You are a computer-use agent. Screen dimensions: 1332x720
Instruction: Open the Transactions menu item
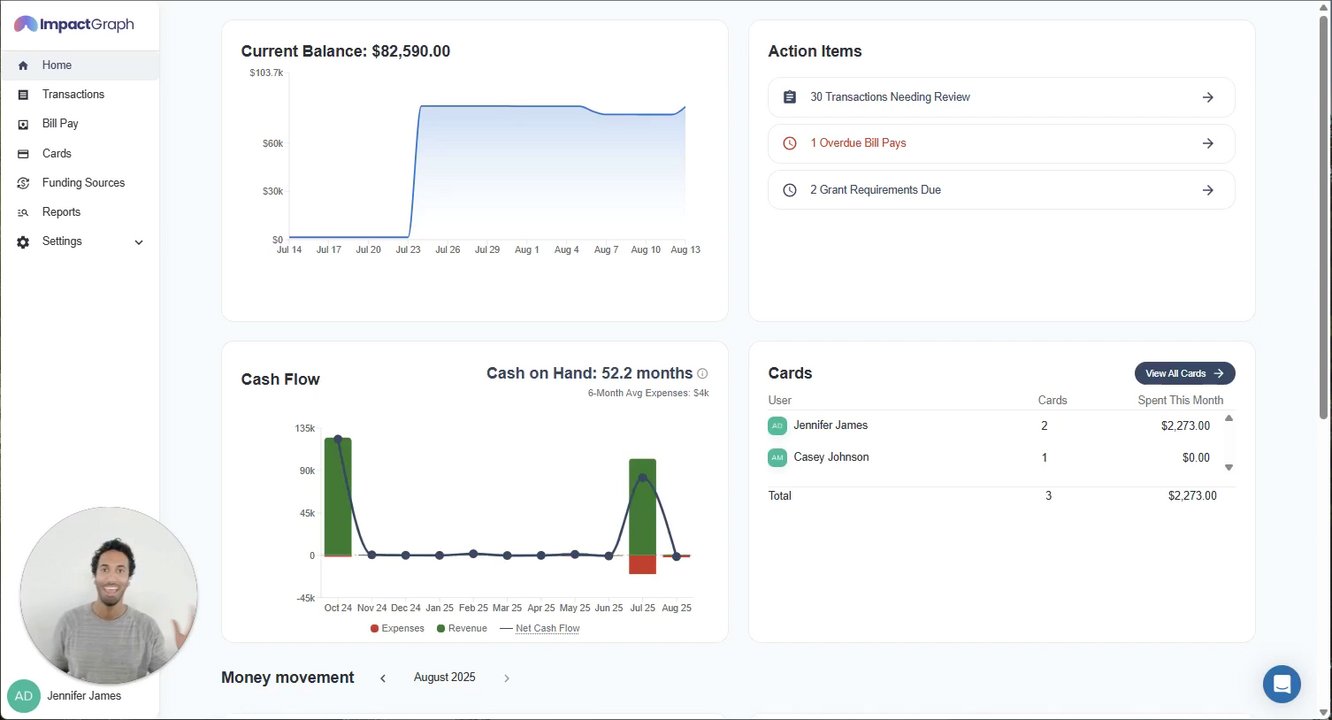73,94
